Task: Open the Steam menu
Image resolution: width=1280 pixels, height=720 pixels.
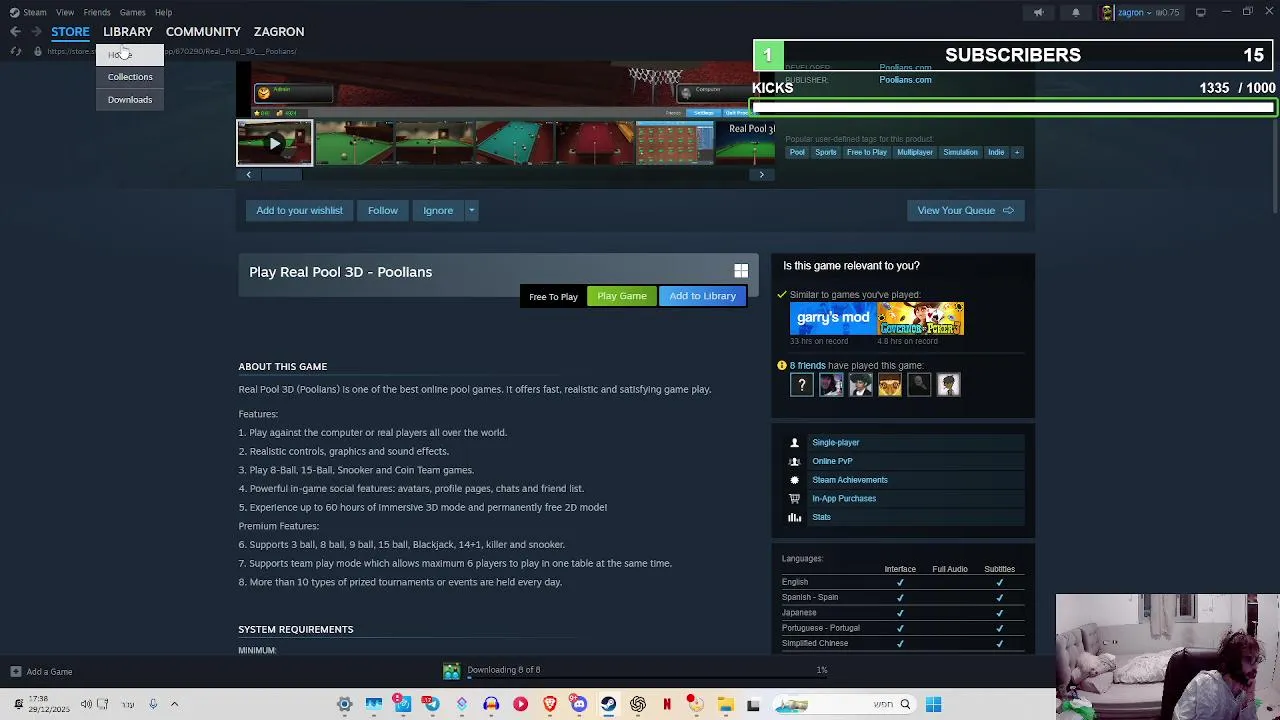Action: point(34,12)
